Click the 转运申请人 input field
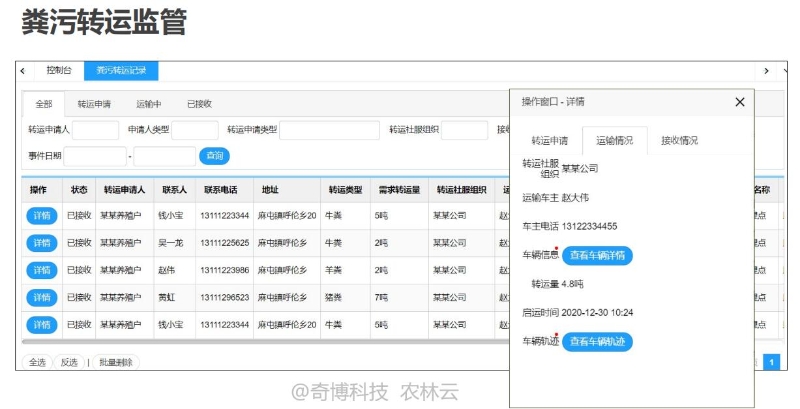 [96, 130]
